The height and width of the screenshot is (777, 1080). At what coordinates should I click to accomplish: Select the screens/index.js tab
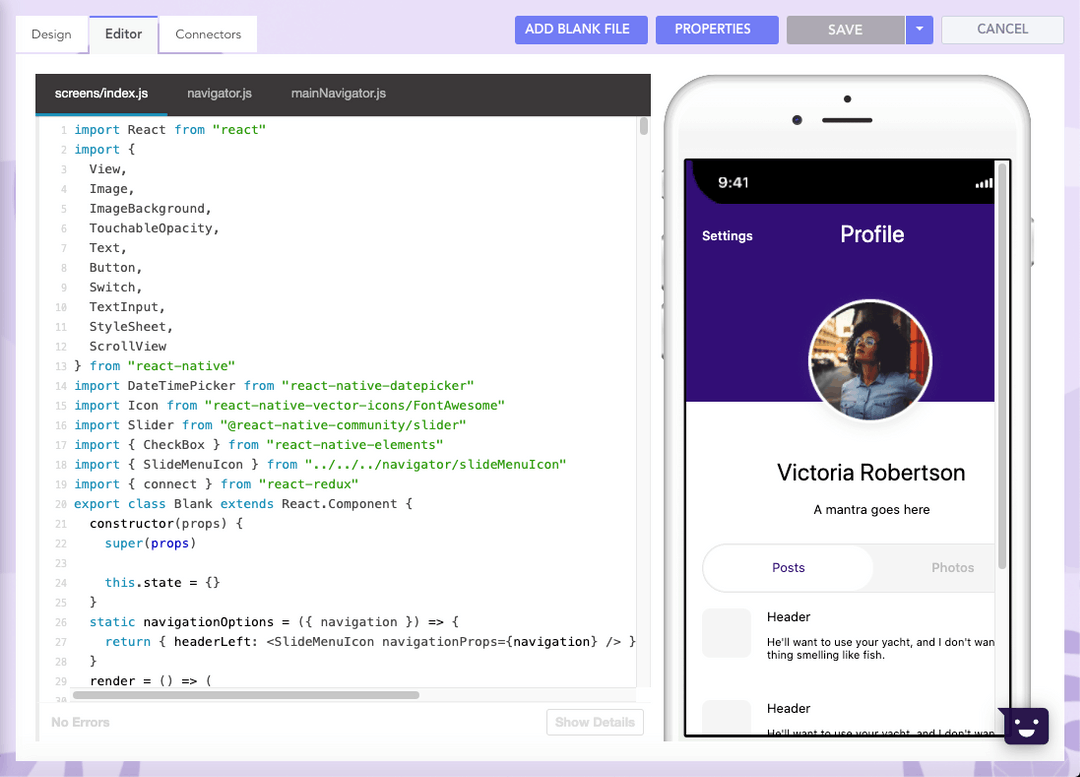pyautogui.click(x=100, y=94)
